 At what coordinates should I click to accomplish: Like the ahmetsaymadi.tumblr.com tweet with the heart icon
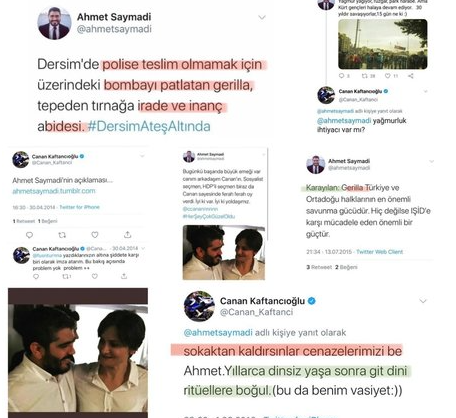[x=95, y=235]
